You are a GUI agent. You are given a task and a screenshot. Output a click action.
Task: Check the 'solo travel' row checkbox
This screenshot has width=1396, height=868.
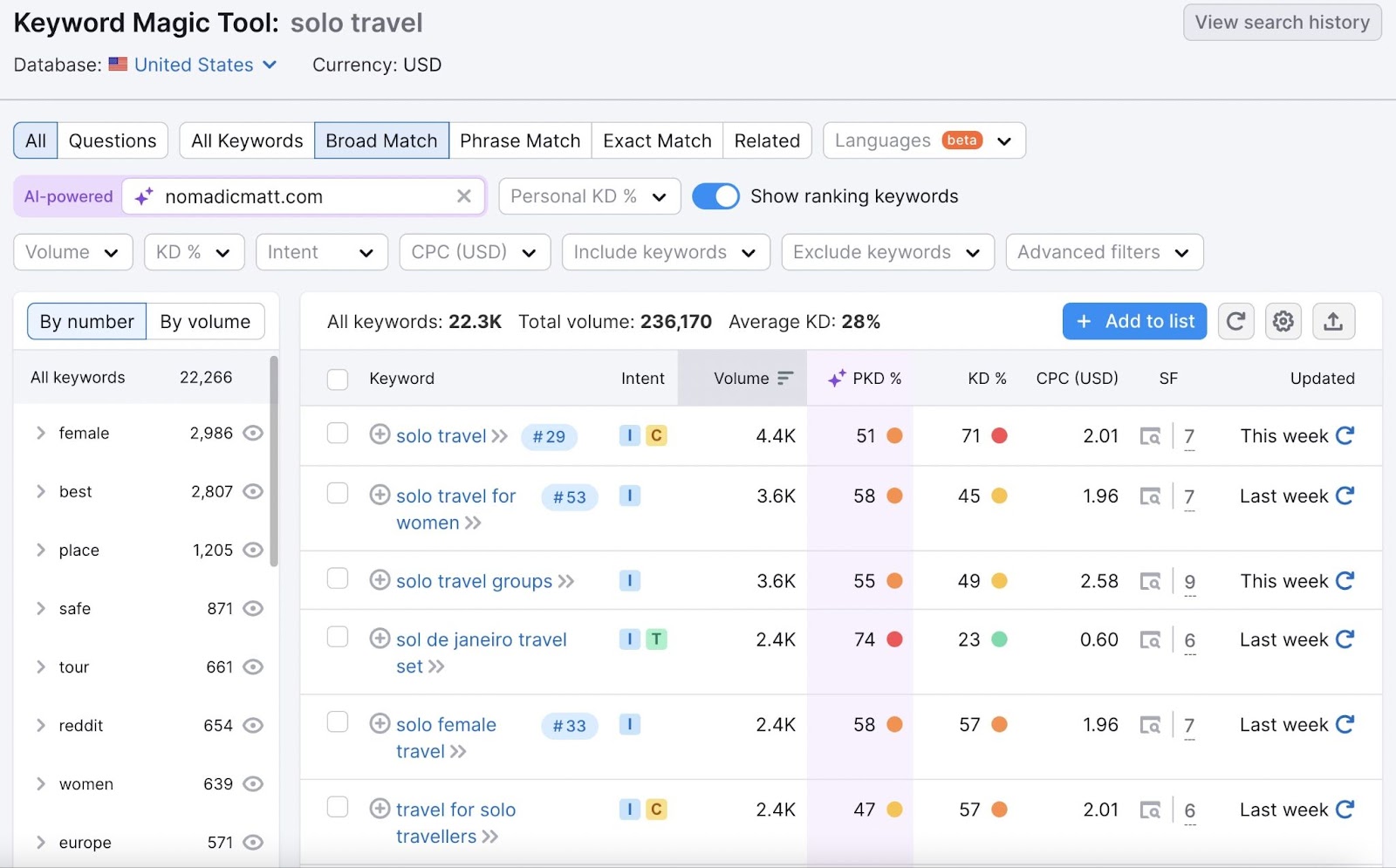pos(338,434)
